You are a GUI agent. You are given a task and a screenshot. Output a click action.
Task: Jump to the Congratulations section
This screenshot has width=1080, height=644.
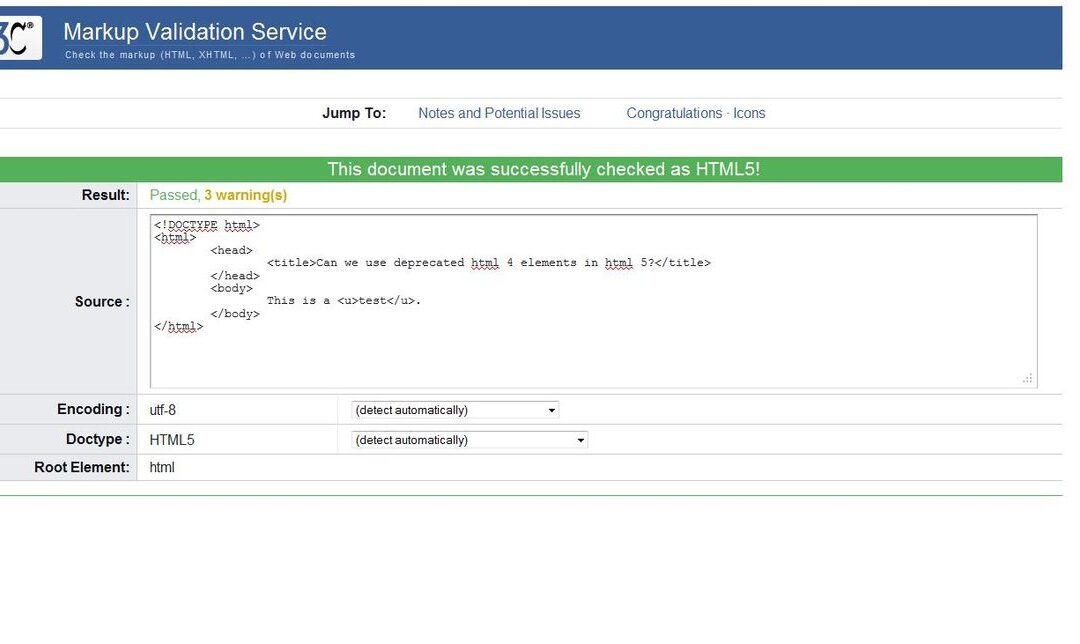pos(674,113)
